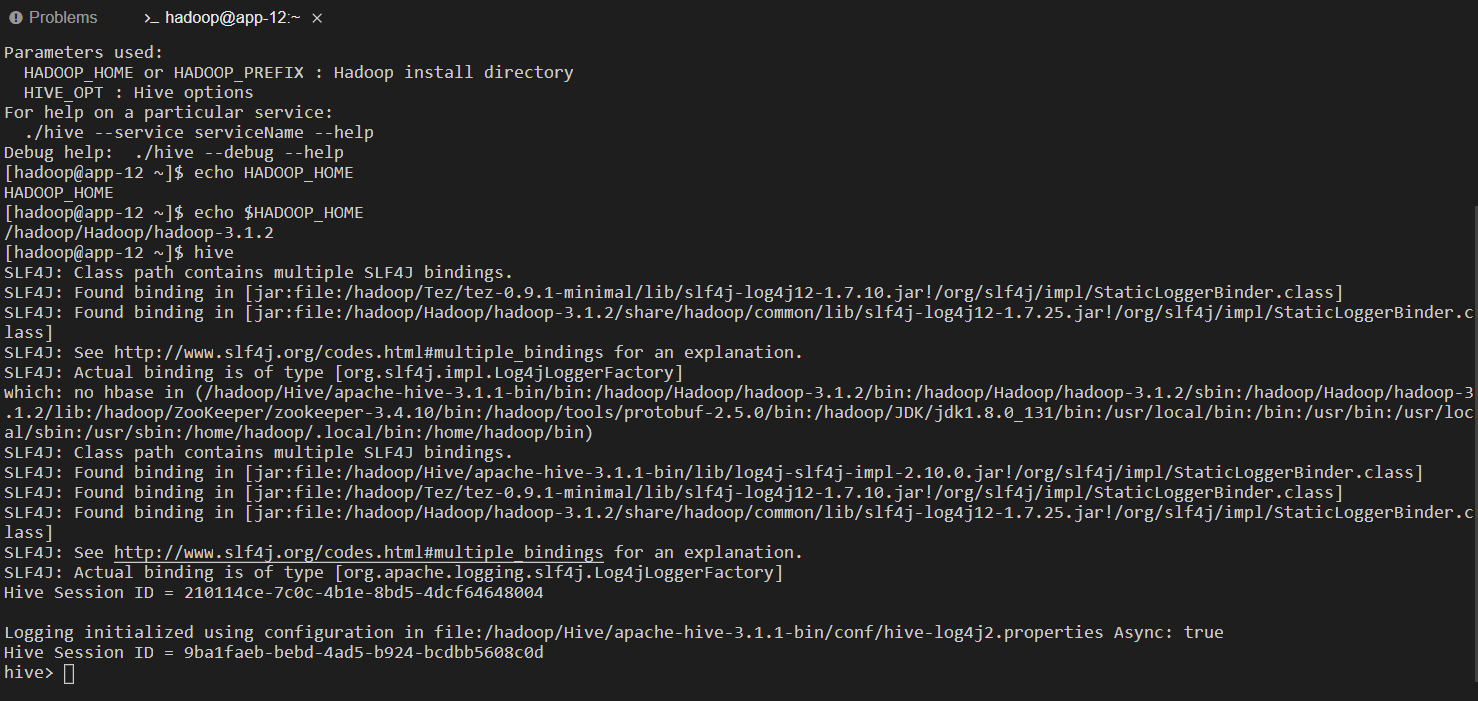The height and width of the screenshot is (701, 1478).
Task: Click the ./hive --service serviceName --help text
Action: click(x=199, y=132)
